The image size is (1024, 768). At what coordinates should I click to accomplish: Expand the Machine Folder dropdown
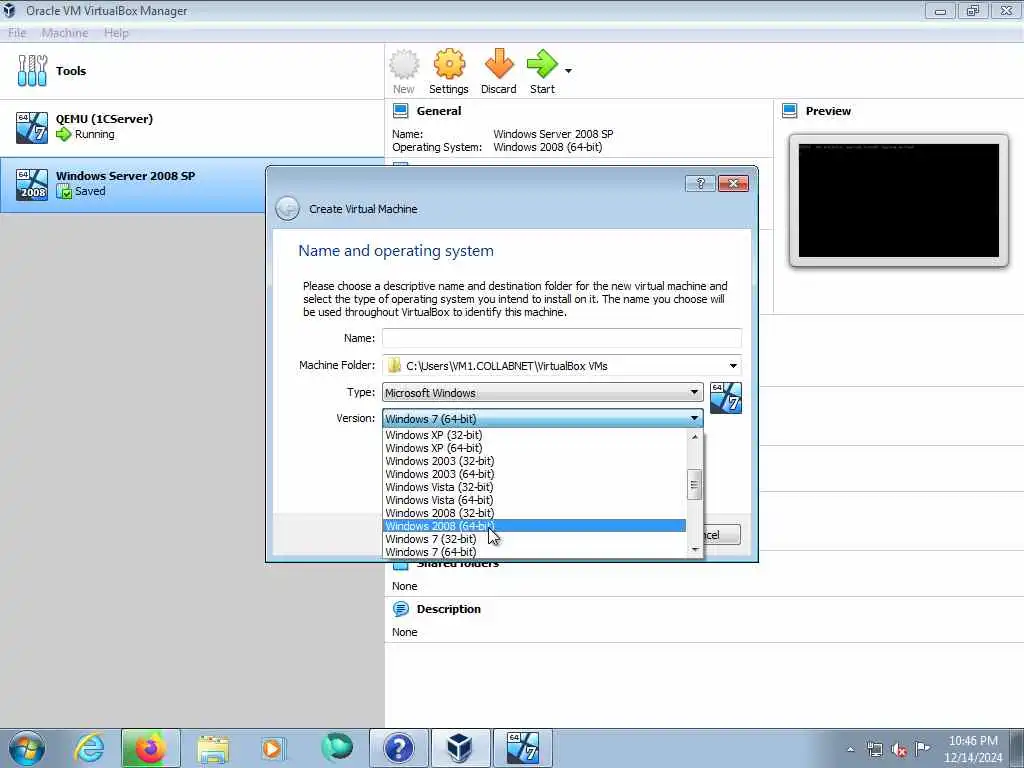tap(733, 366)
